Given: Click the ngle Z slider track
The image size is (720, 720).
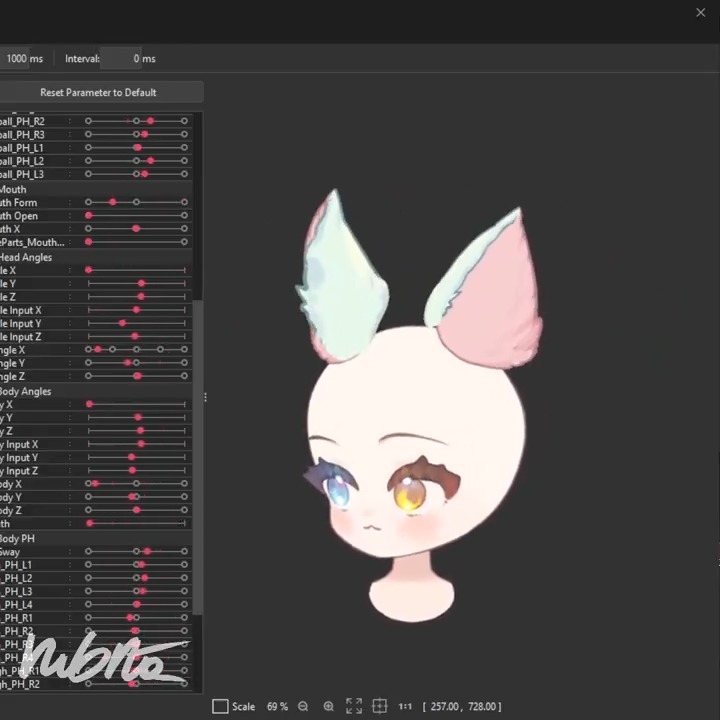Looking at the screenshot, I should point(136,377).
